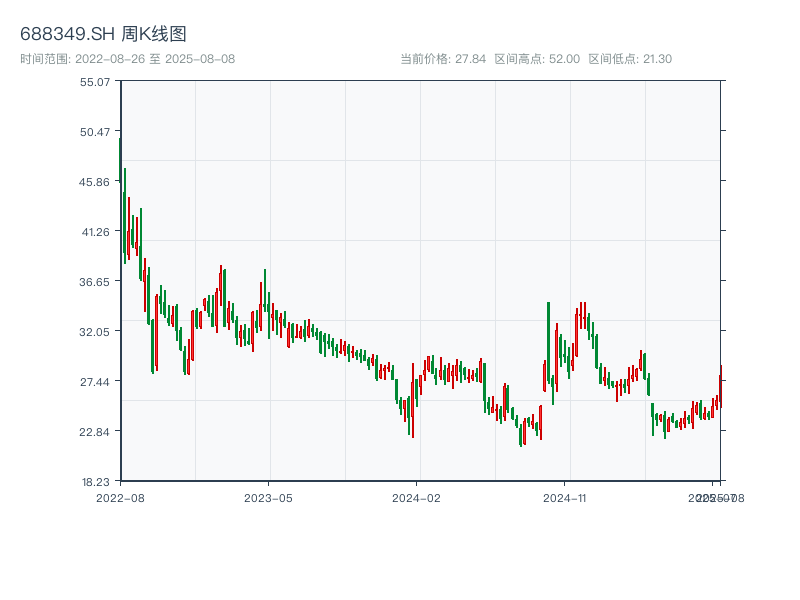
Task: Select the 2024-11 date axis marker
Action: pos(566,497)
